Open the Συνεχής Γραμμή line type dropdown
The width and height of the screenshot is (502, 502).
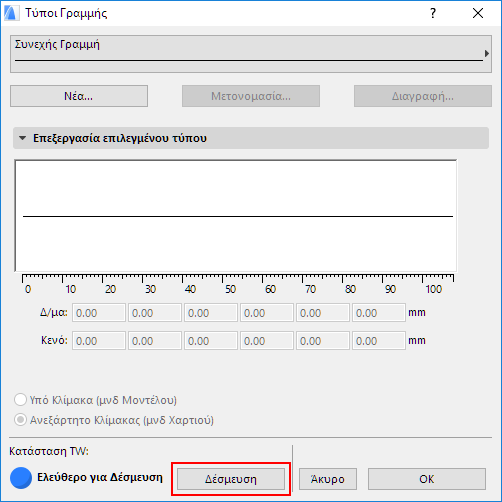[251, 54]
